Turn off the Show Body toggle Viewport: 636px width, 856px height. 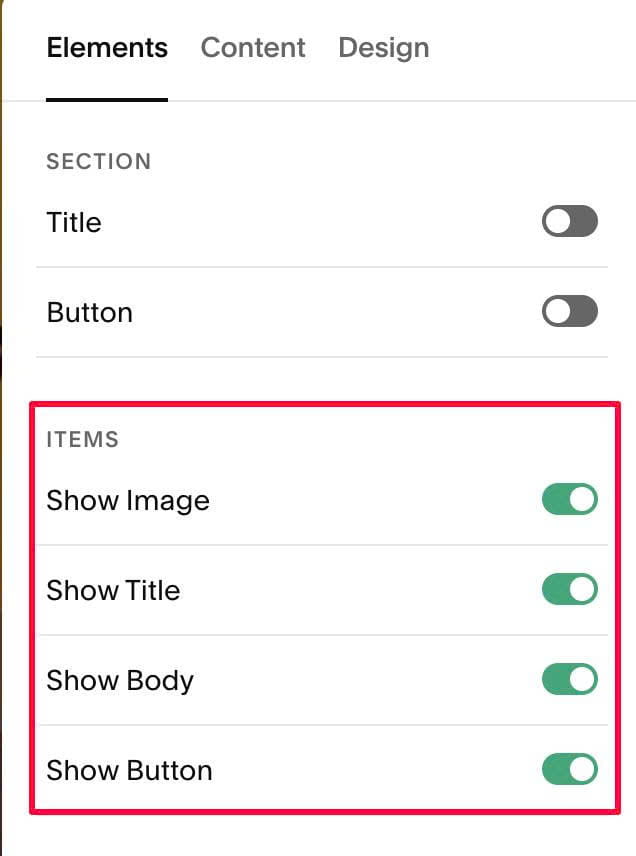[569, 679]
